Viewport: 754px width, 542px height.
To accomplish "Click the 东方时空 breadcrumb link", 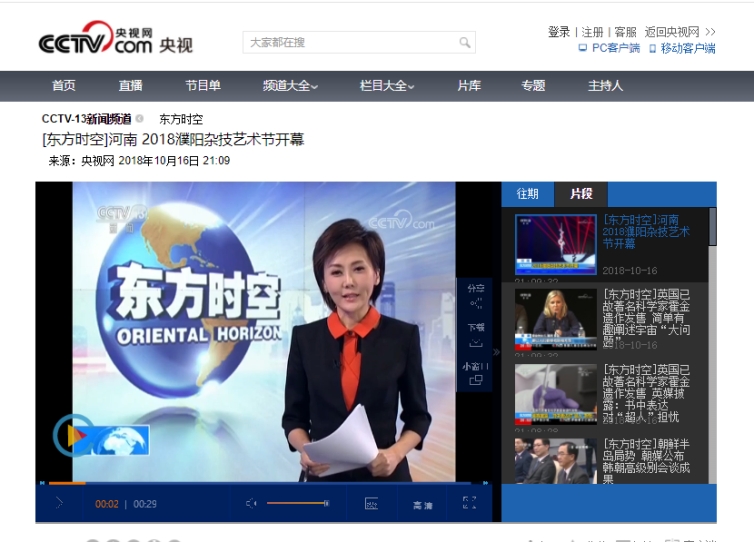I will [x=181, y=119].
